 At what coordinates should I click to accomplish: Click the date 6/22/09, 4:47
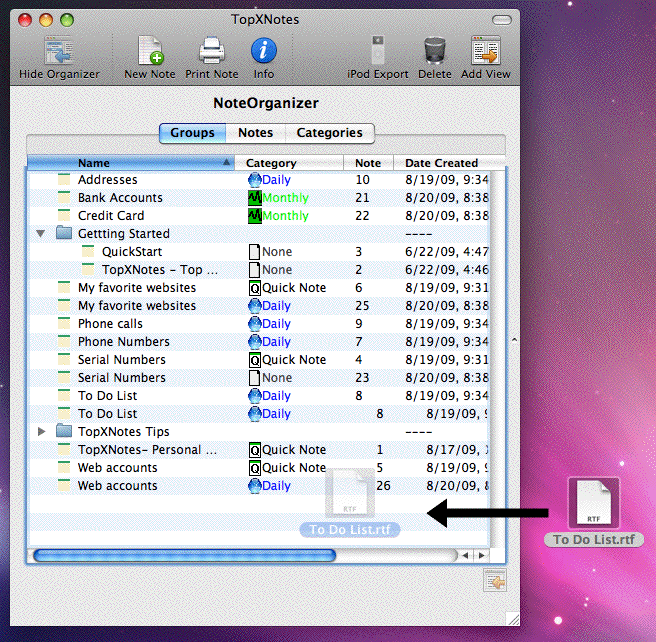[446, 252]
